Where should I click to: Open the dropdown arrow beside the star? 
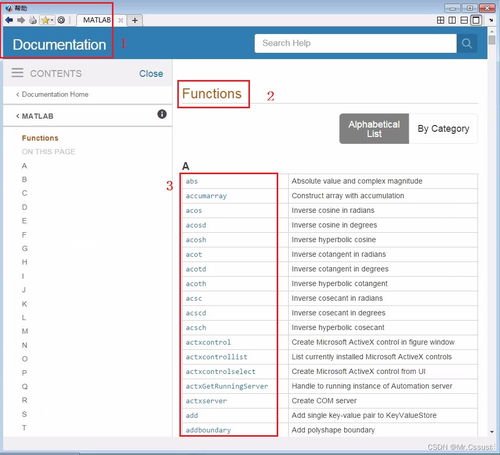52,20
